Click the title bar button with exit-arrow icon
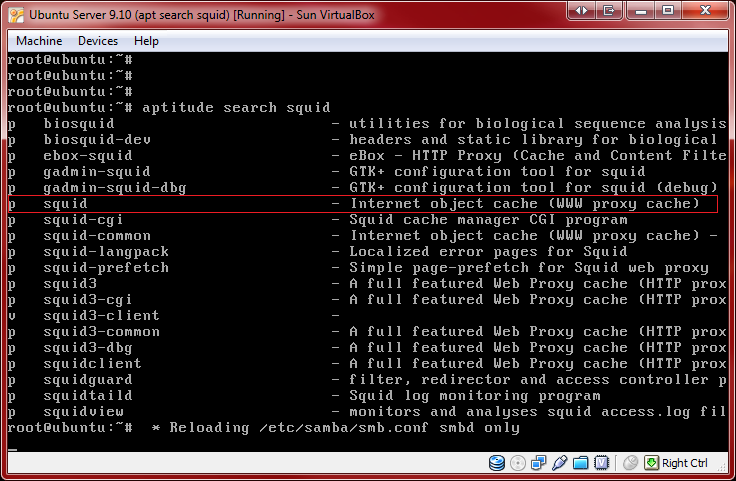The width and height of the screenshot is (736, 481). (x=609, y=10)
